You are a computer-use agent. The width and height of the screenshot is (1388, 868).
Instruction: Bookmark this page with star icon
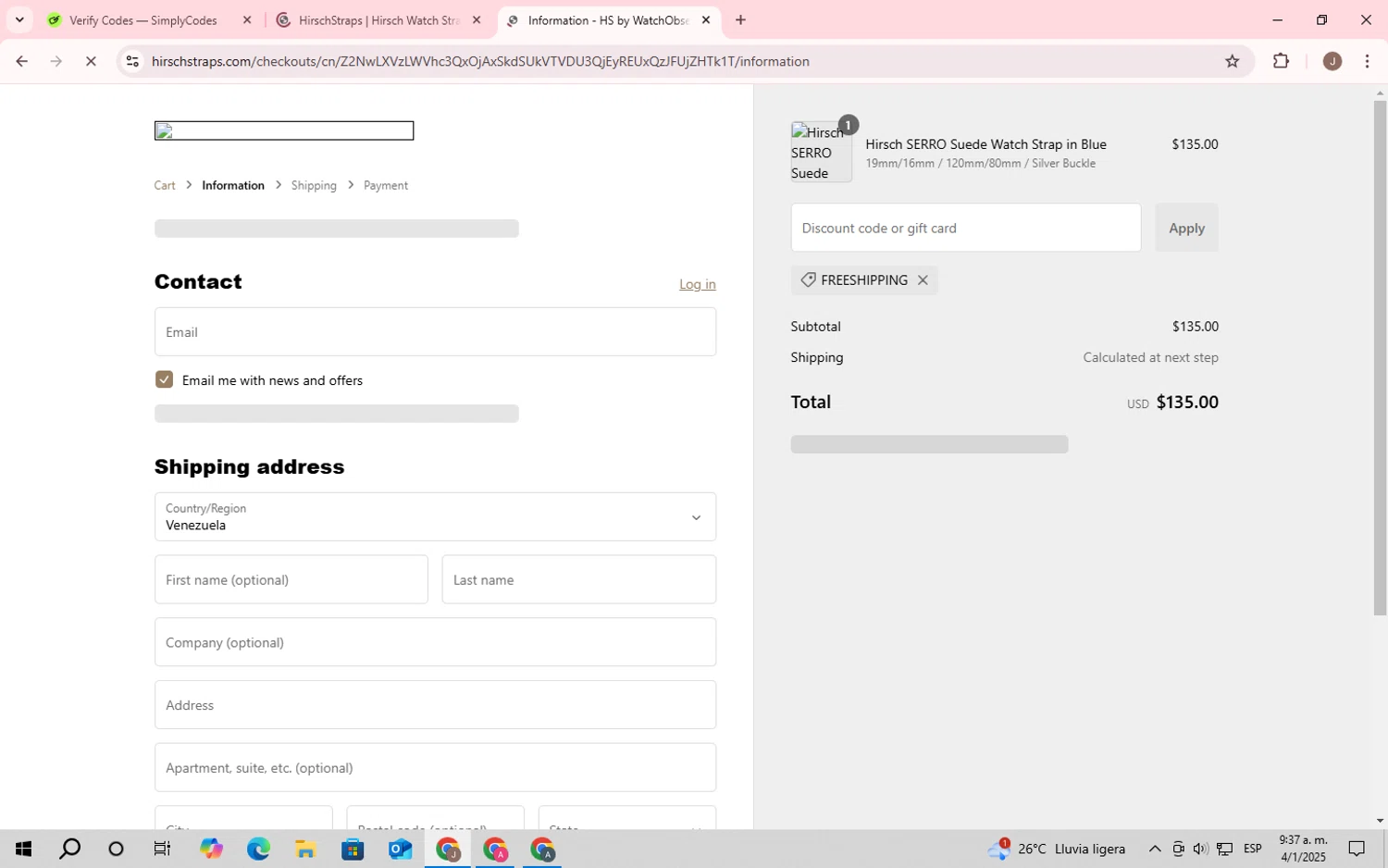[1232, 61]
